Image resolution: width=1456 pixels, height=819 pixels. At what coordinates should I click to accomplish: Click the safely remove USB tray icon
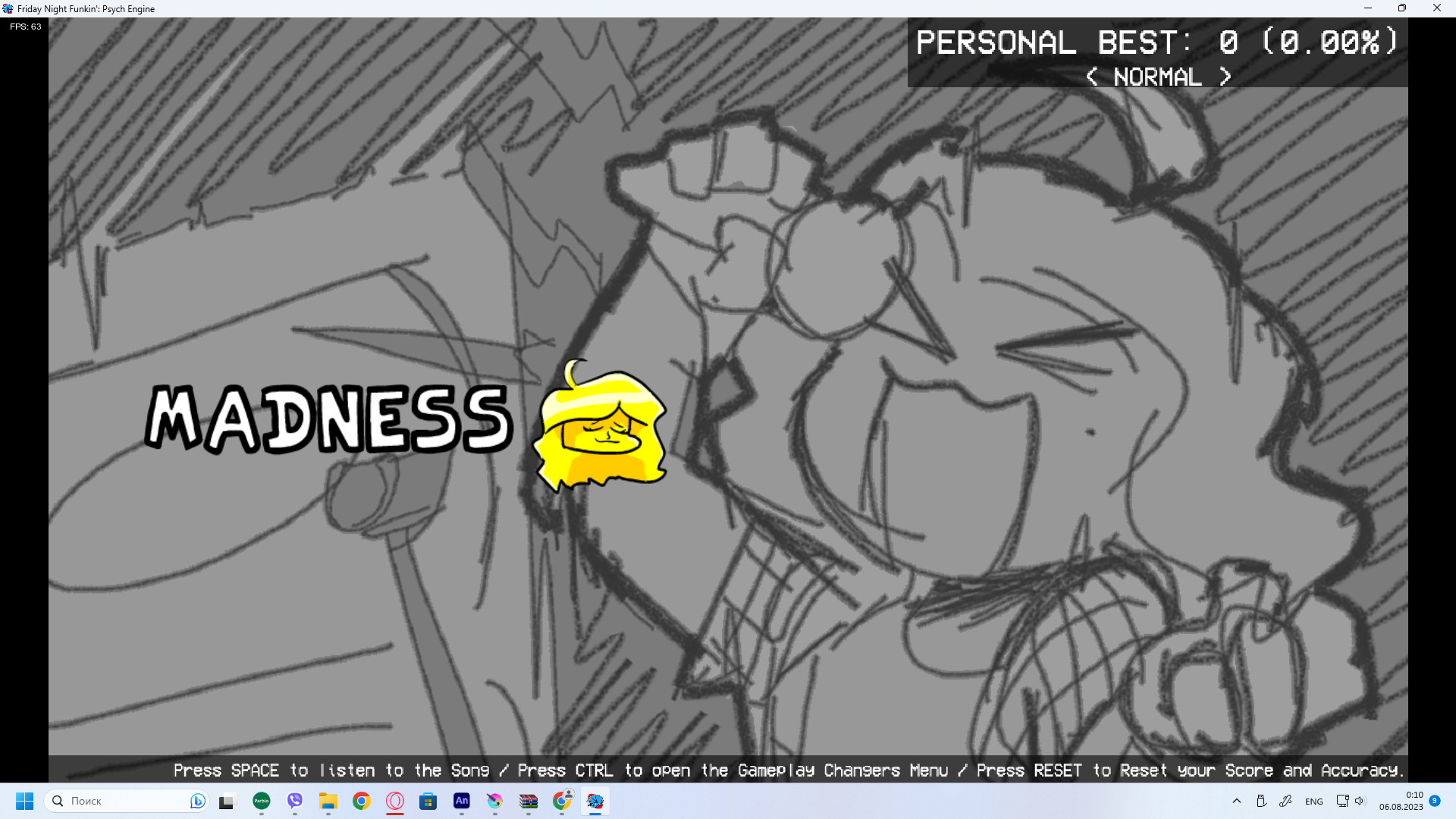1261,801
